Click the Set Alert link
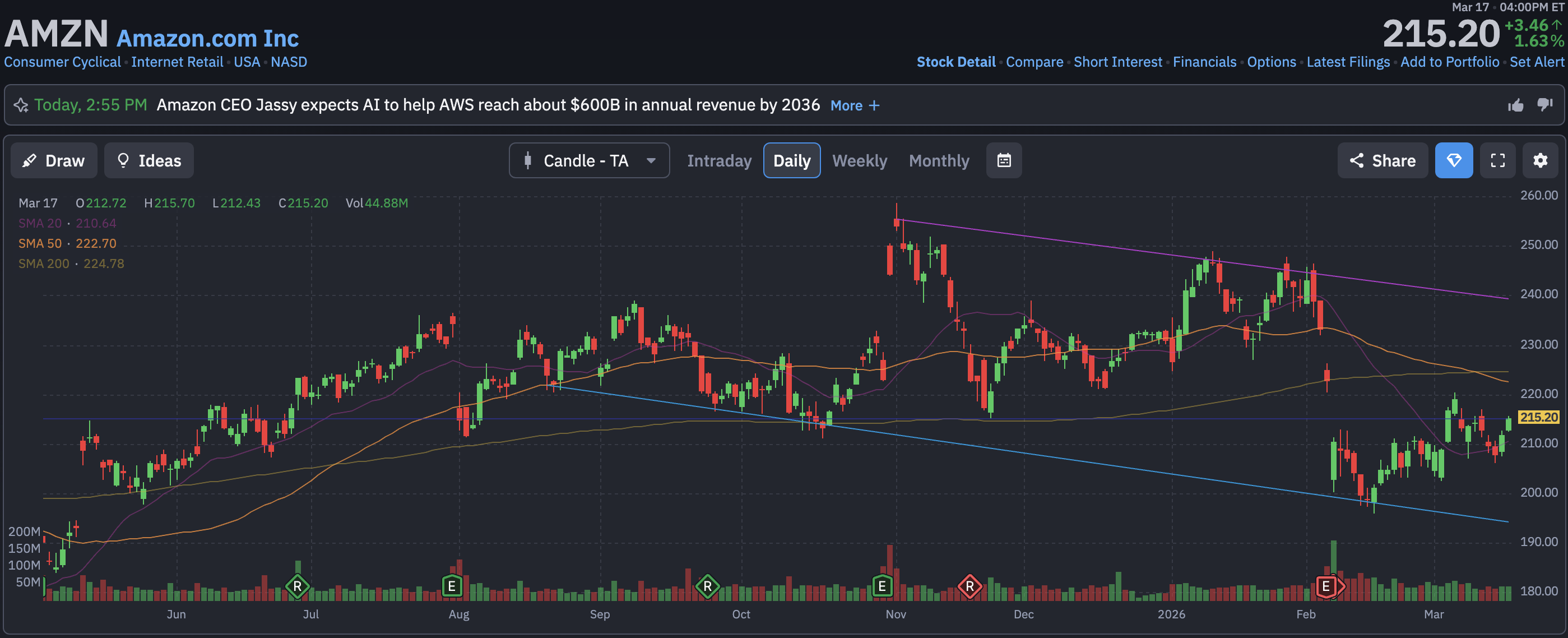The height and width of the screenshot is (638, 1568). tap(1537, 62)
